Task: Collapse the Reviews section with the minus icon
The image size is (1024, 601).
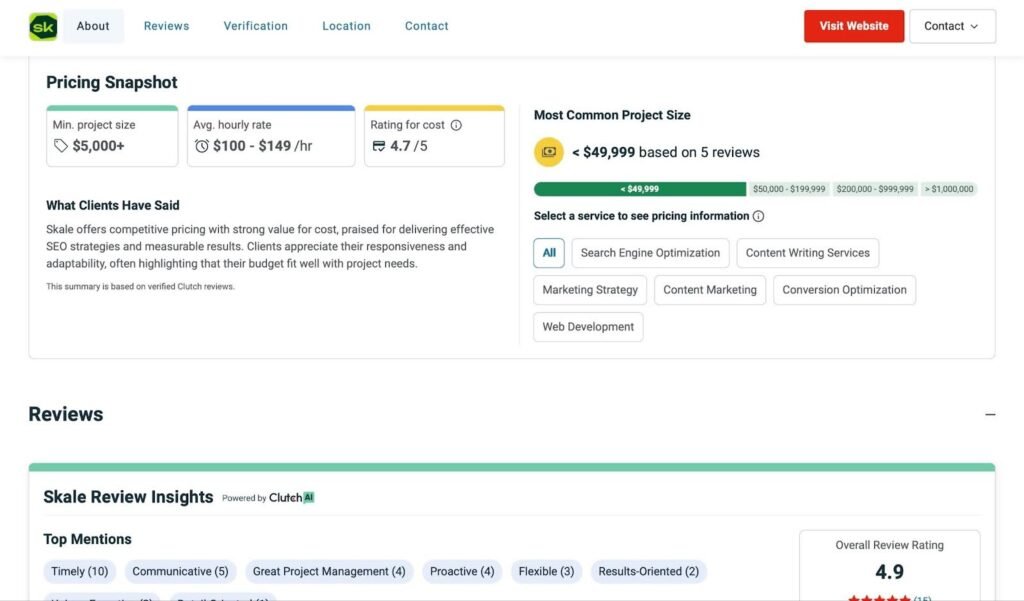Action: pyautogui.click(x=990, y=414)
